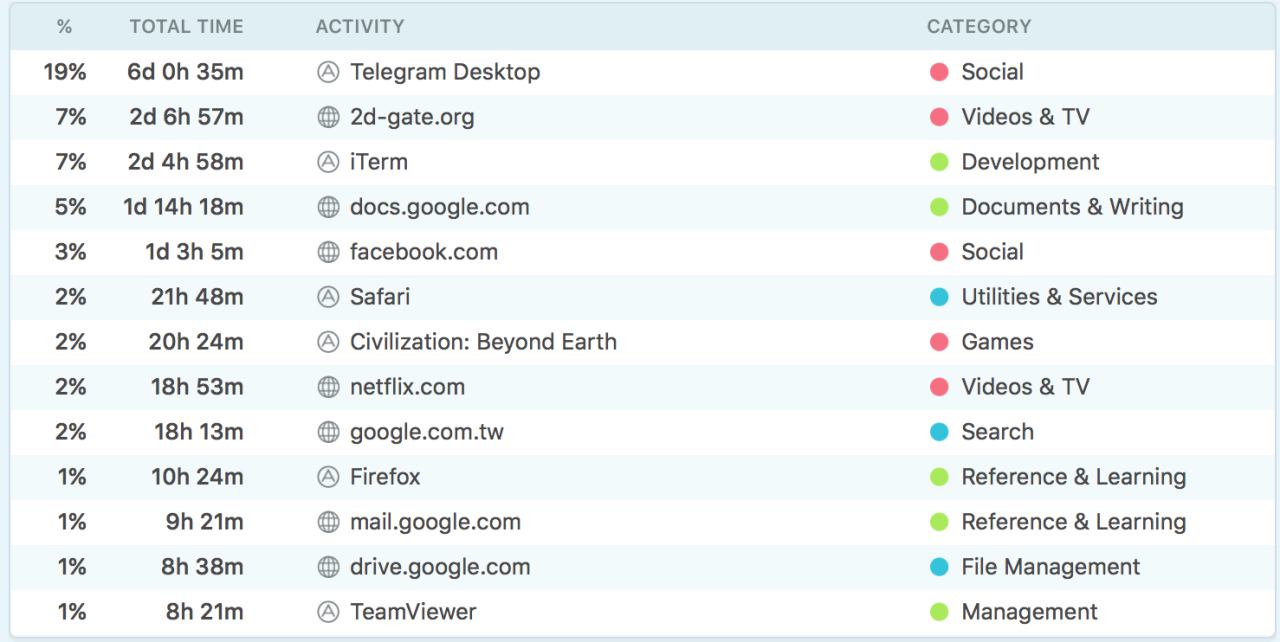Sort by the CATEGORY column header
Screen dimensions: 1280x642
[978, 27]
